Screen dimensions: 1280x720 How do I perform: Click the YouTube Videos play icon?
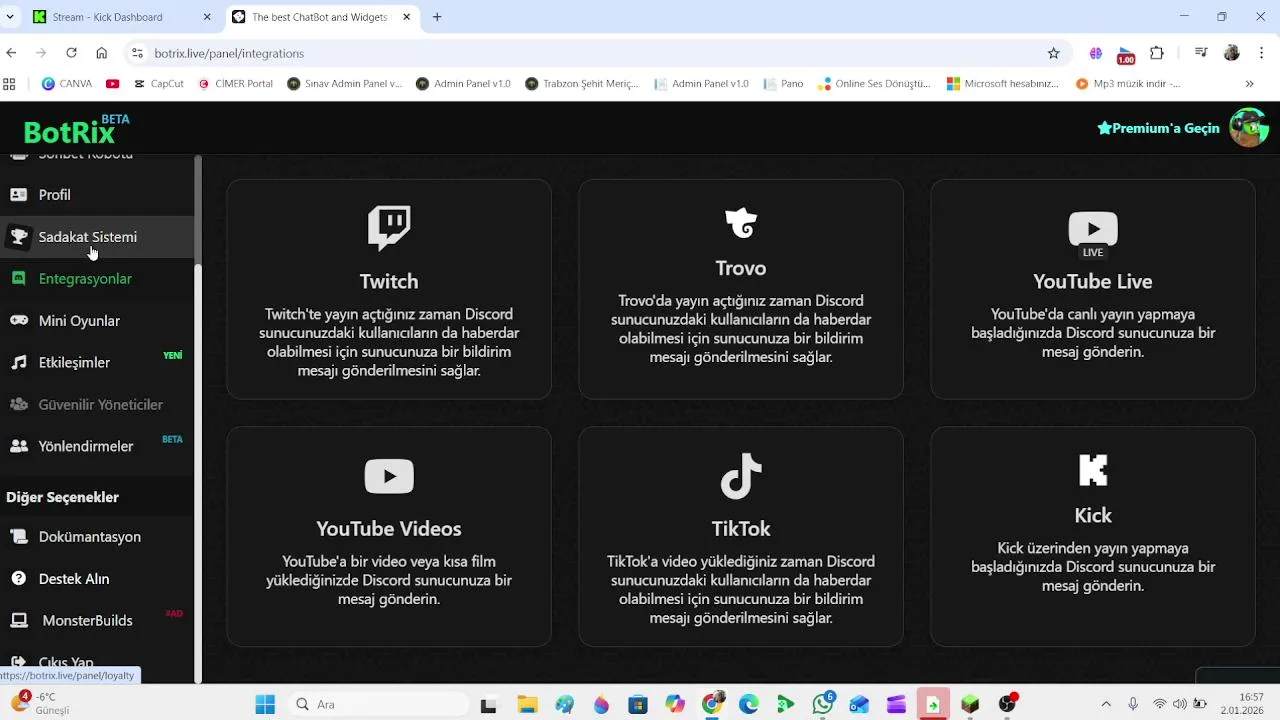pyautogui.click(x=389, y=476)
